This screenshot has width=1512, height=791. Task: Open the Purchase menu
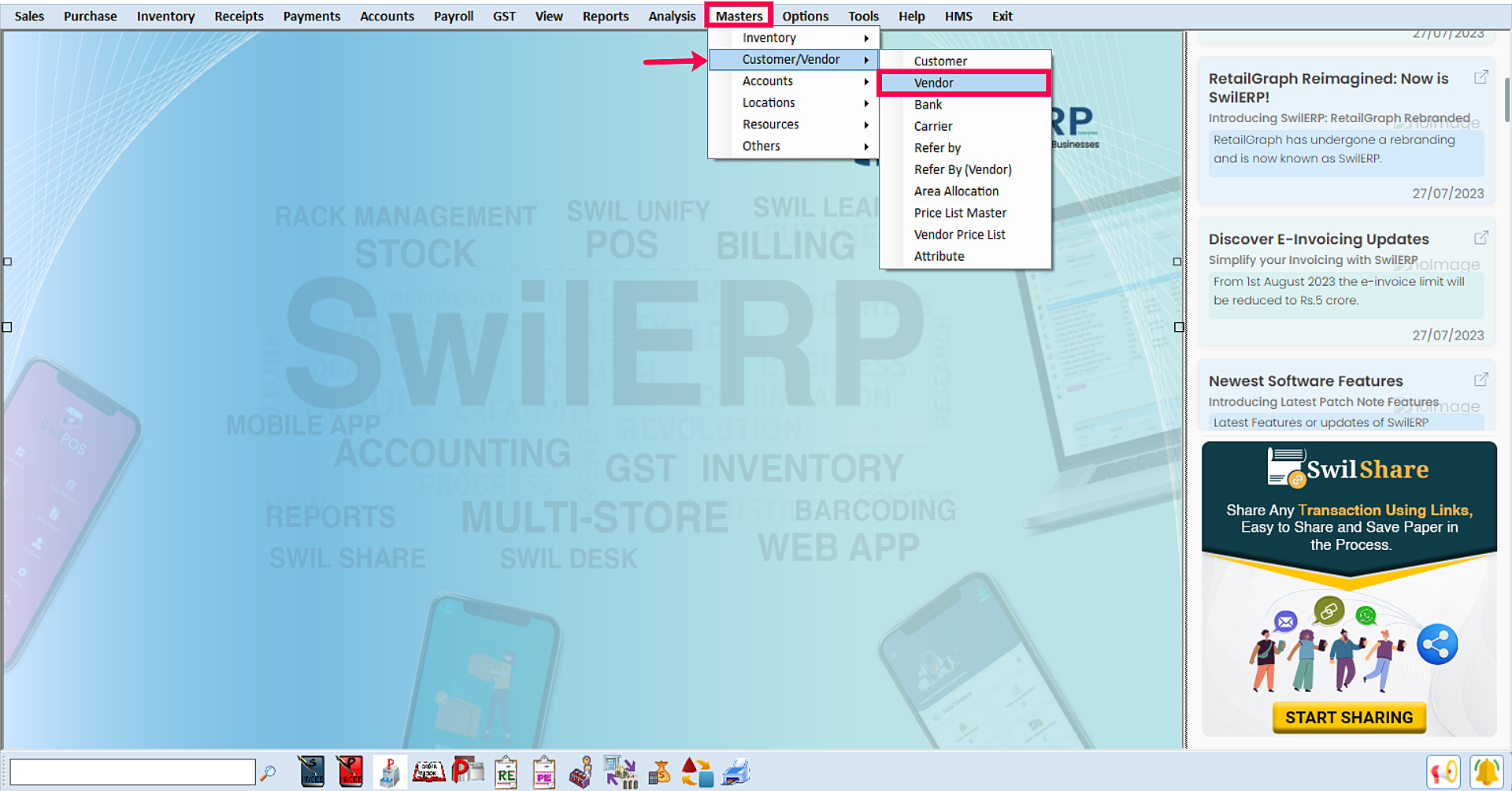click(x=91, y=16)
